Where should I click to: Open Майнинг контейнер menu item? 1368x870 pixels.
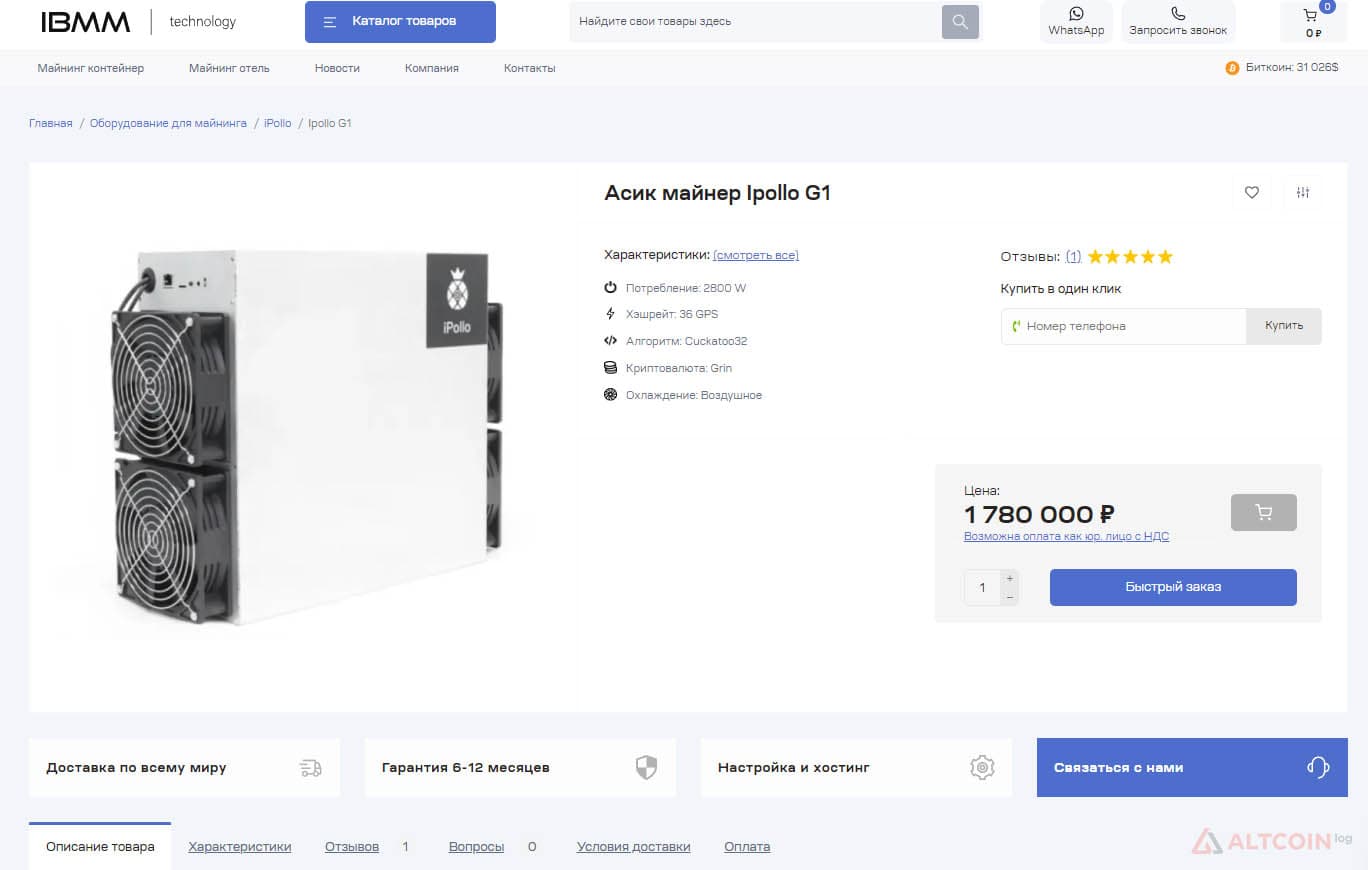(91, 68)
